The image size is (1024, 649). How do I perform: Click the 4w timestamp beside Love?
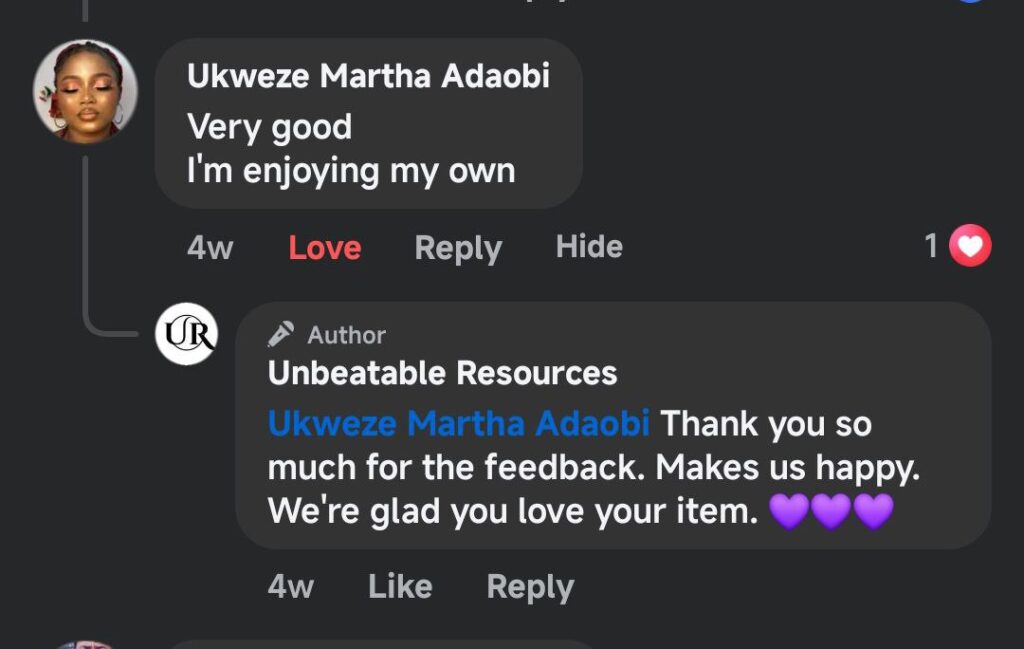(210, 248)
